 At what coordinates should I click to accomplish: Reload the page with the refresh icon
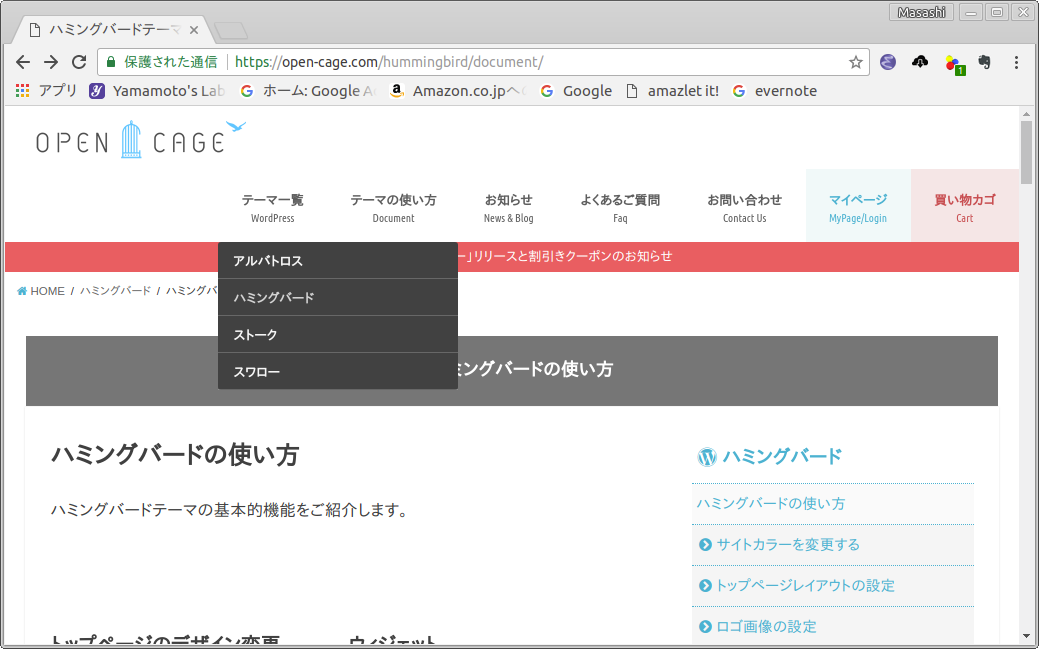[79, 62]
